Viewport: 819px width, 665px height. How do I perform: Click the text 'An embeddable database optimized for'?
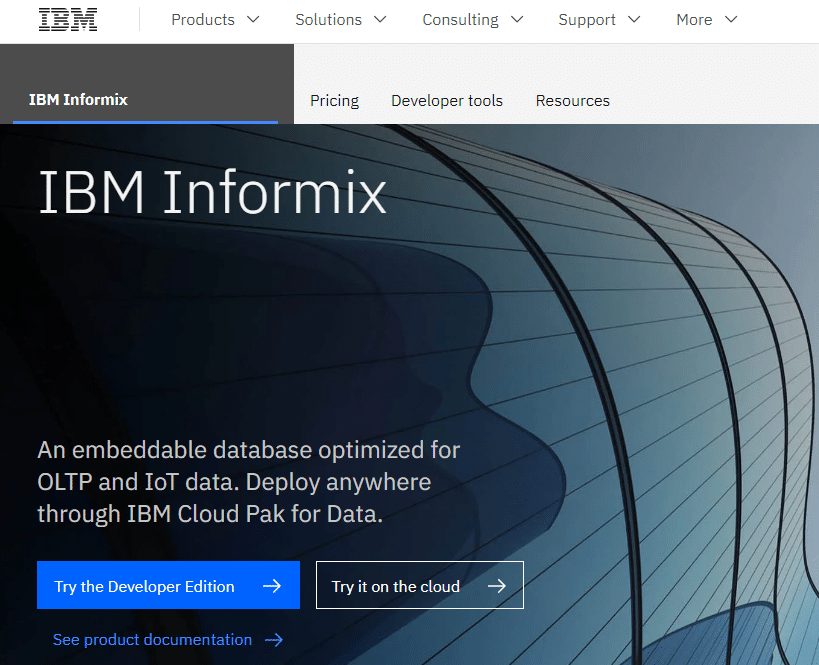(x=249, y=450)
